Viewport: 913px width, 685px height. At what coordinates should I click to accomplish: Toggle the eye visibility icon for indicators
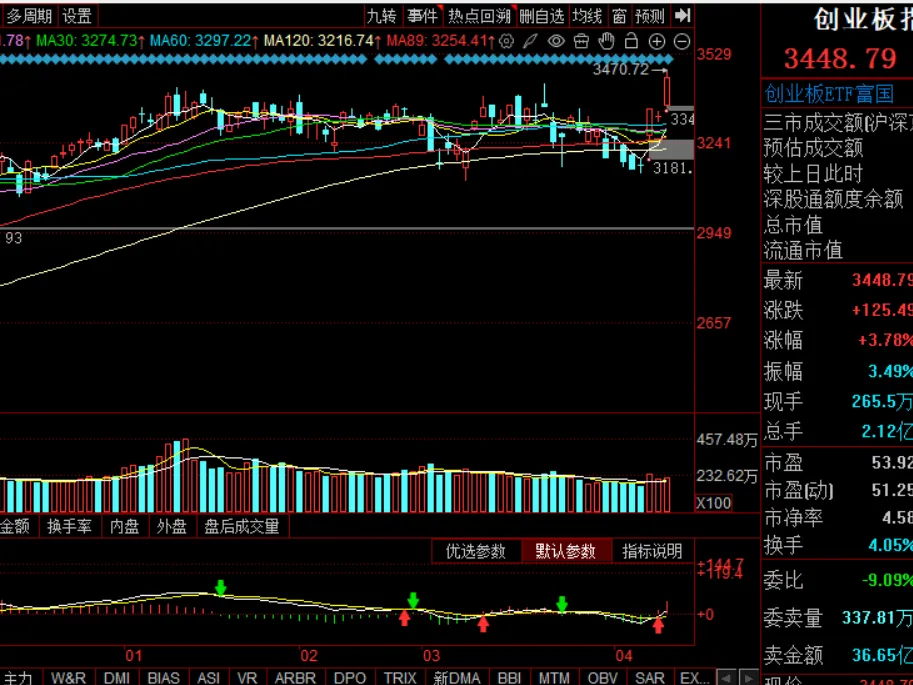coord(556,41)
